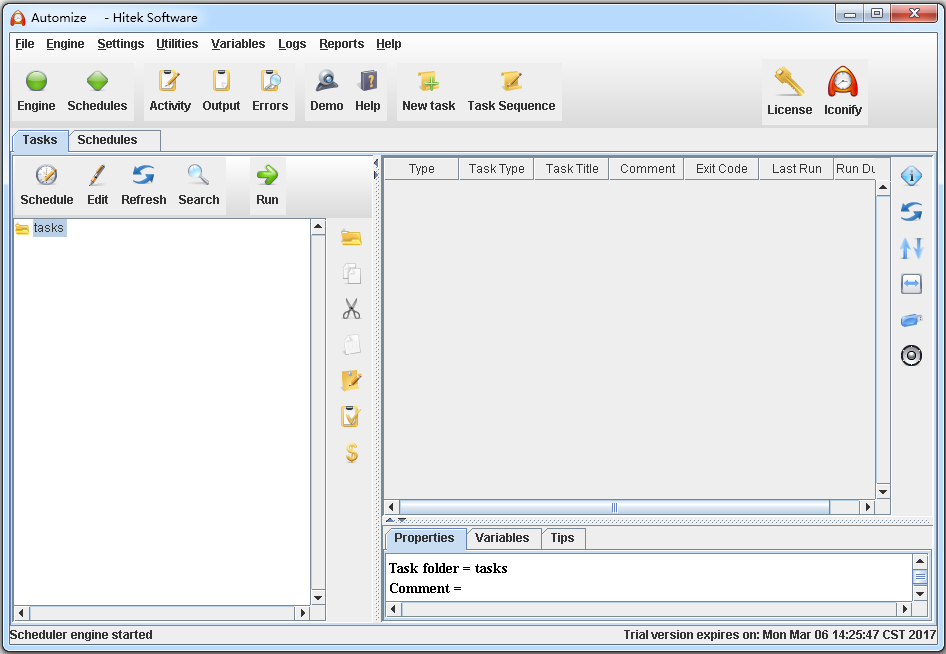The image size is (946, 654).
Task: Click the blue USB drive icon
Action: [x=911, y=320]
